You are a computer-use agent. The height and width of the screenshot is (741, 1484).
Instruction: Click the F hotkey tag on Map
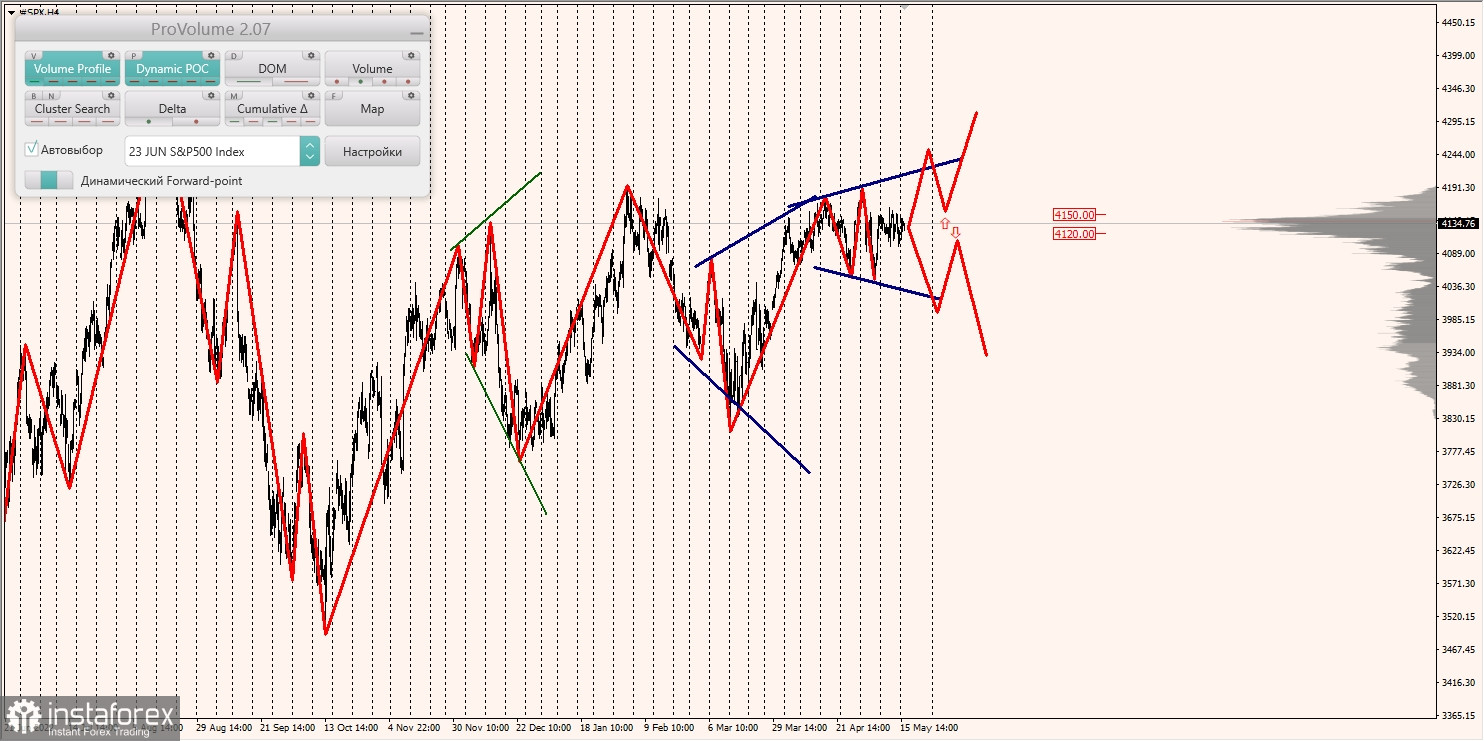(x=335, y=96)
